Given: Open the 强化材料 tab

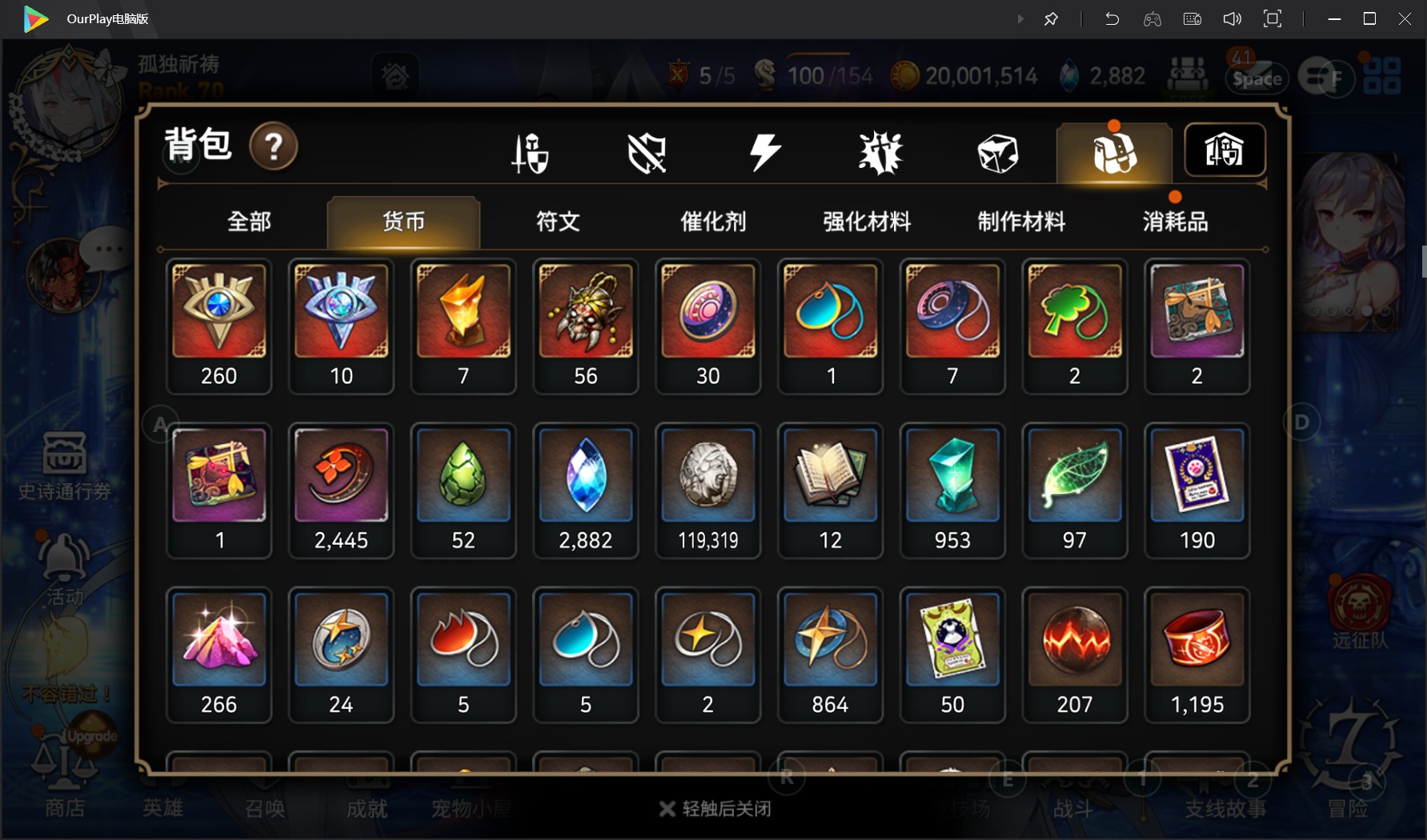Looking at the screenshot, I should [x=867, y=222].
